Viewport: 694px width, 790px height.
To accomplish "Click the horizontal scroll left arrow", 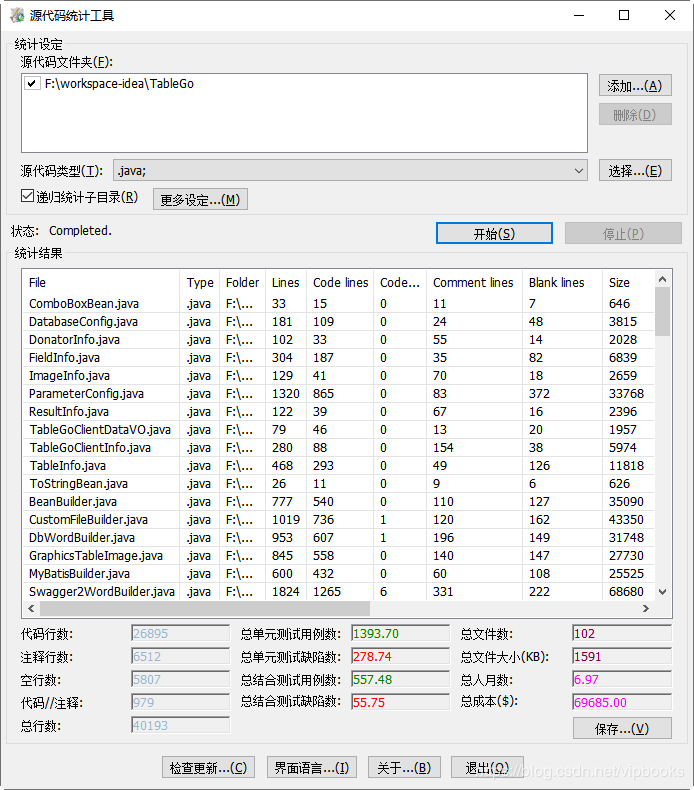I will [x=31, y=609].
